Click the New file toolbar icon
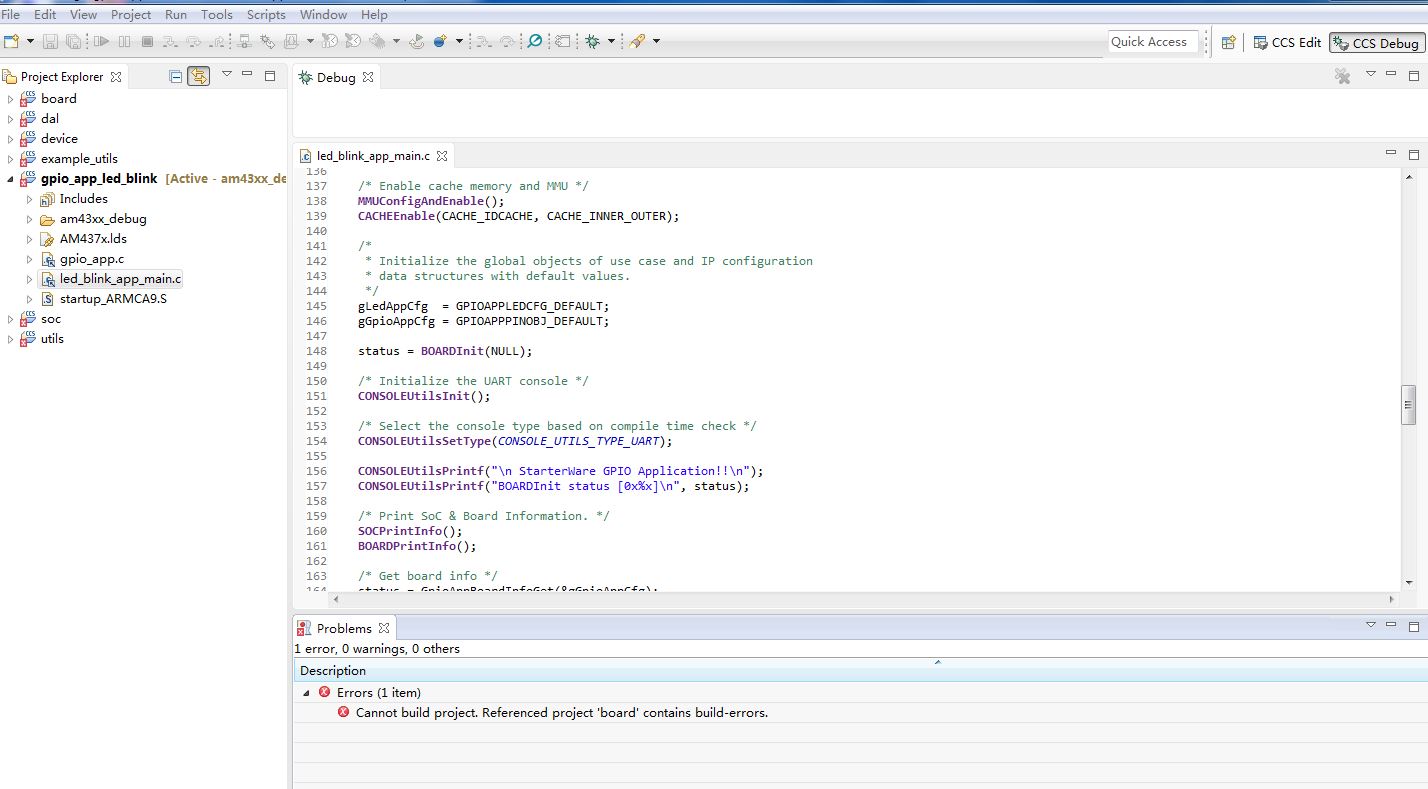Viewport: 1428px width, 789px height. (11, 41)
